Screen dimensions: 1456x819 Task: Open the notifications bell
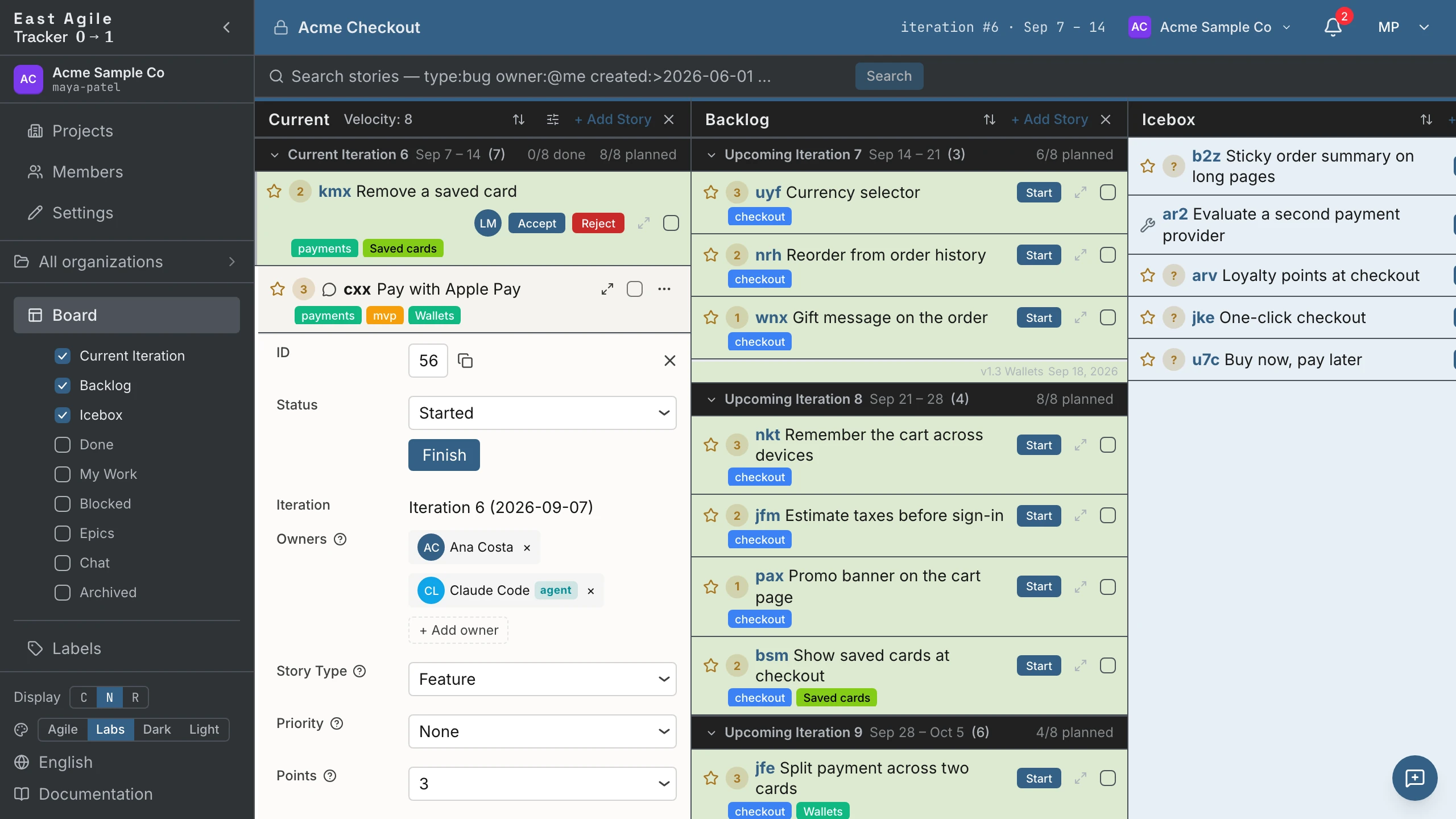coord(1333,27)
